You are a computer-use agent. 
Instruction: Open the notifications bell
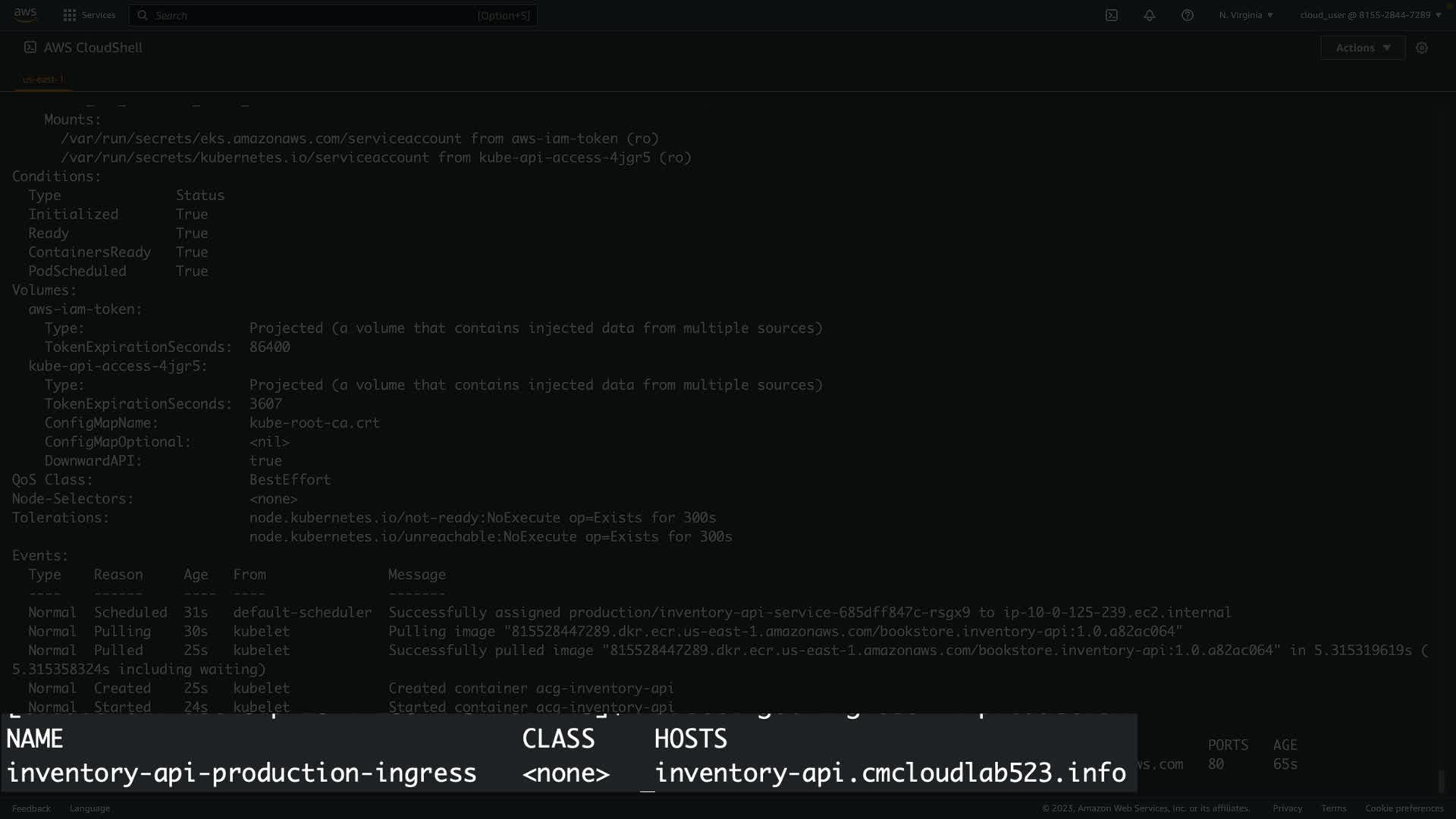(1150, 15)
